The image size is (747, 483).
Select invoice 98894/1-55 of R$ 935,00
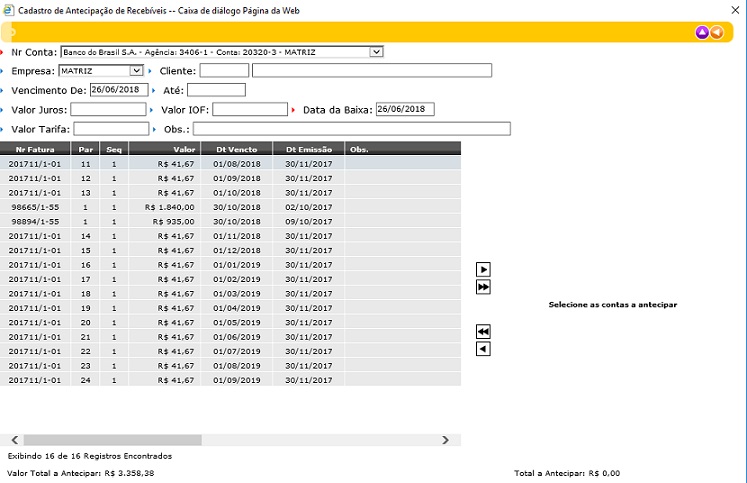pos(33,220)
